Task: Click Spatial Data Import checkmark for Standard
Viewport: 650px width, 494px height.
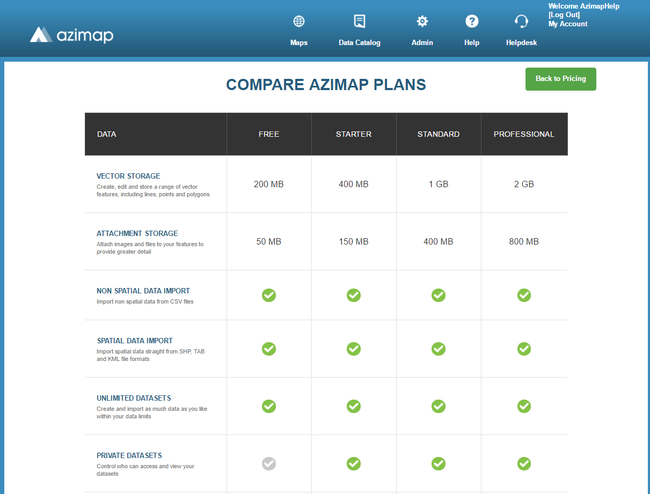Action: [x=438, y=349]
